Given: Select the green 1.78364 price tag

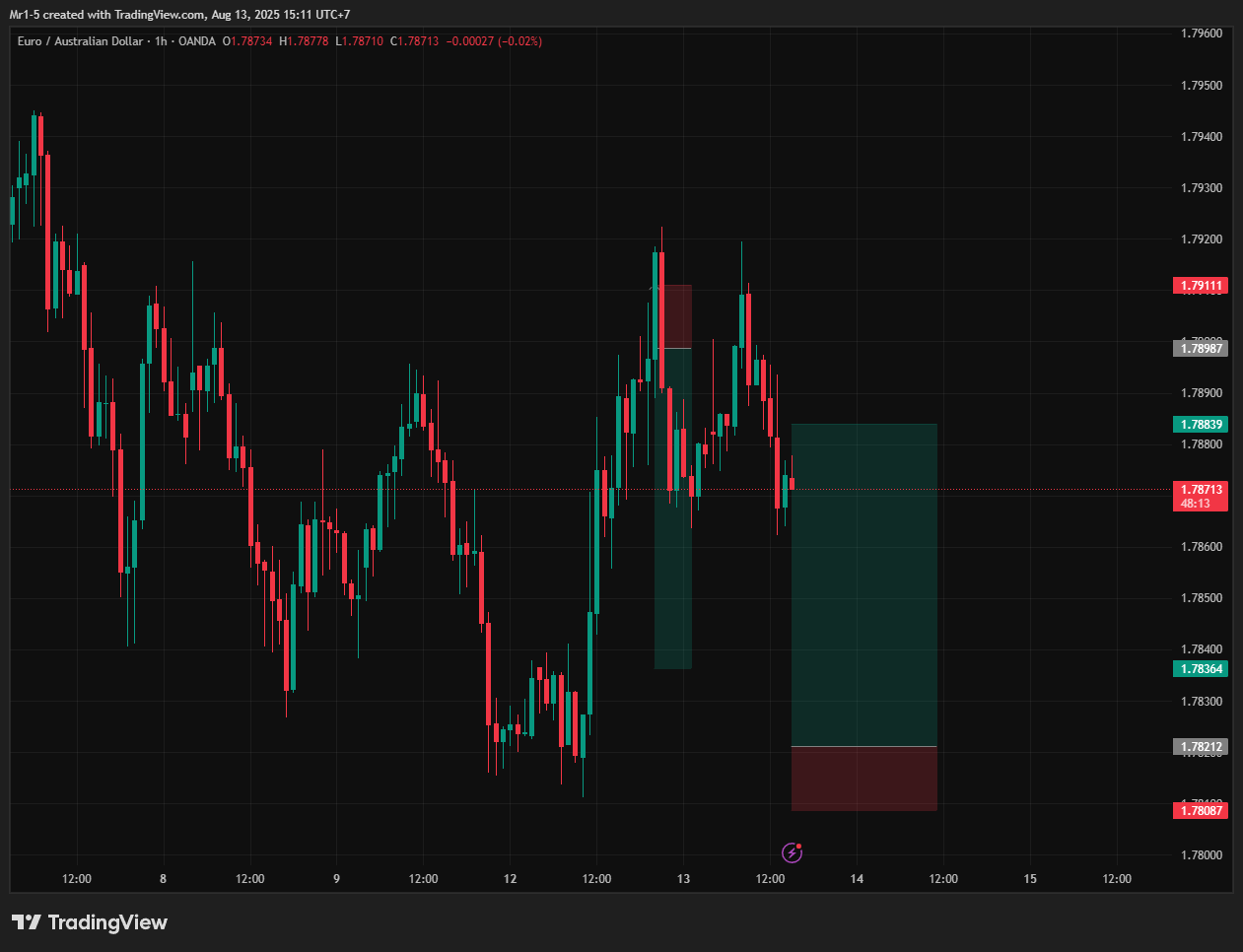Looking at the screenshot, I should [1201, 669].
